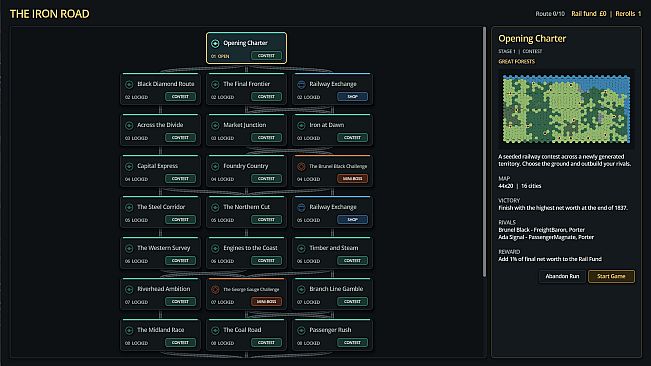Click the Capital Express node icon
This screenshot has height=366, width=651.
coord(129,166)
